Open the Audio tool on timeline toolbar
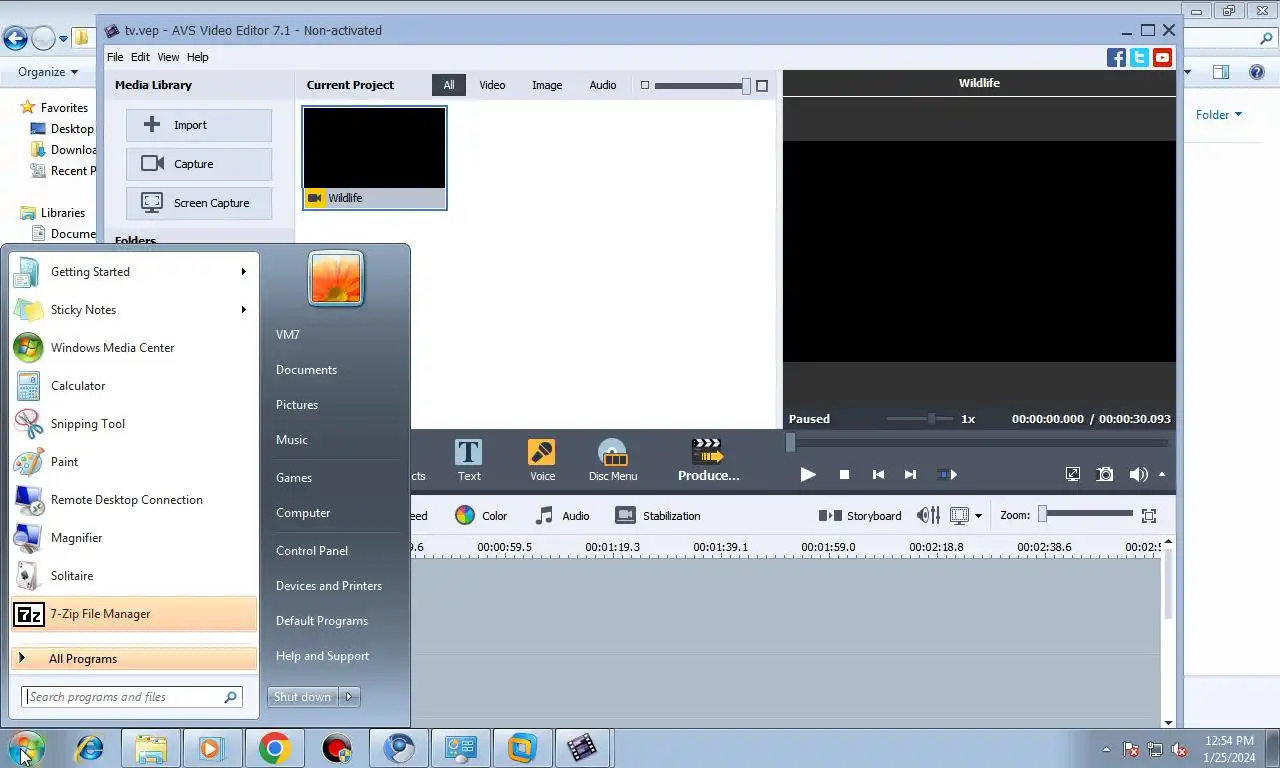The width and height of the screenshot is (1280, 768). tap(562, 516)
